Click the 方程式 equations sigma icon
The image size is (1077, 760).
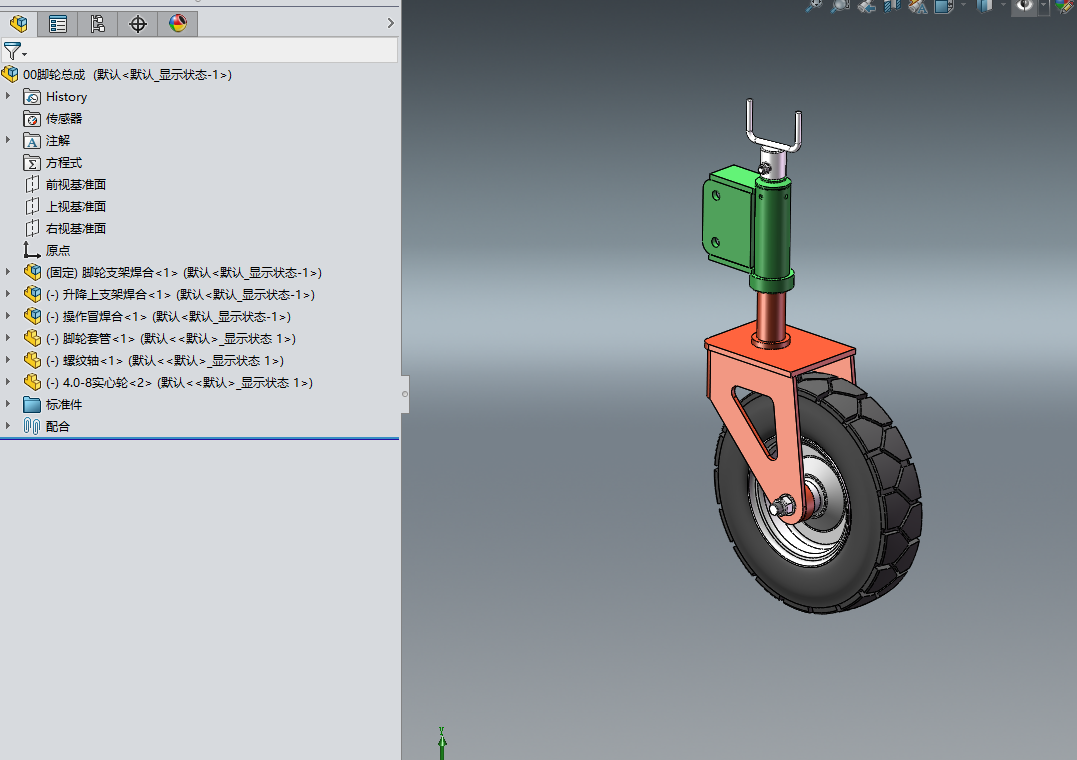(x=32, y=163)
